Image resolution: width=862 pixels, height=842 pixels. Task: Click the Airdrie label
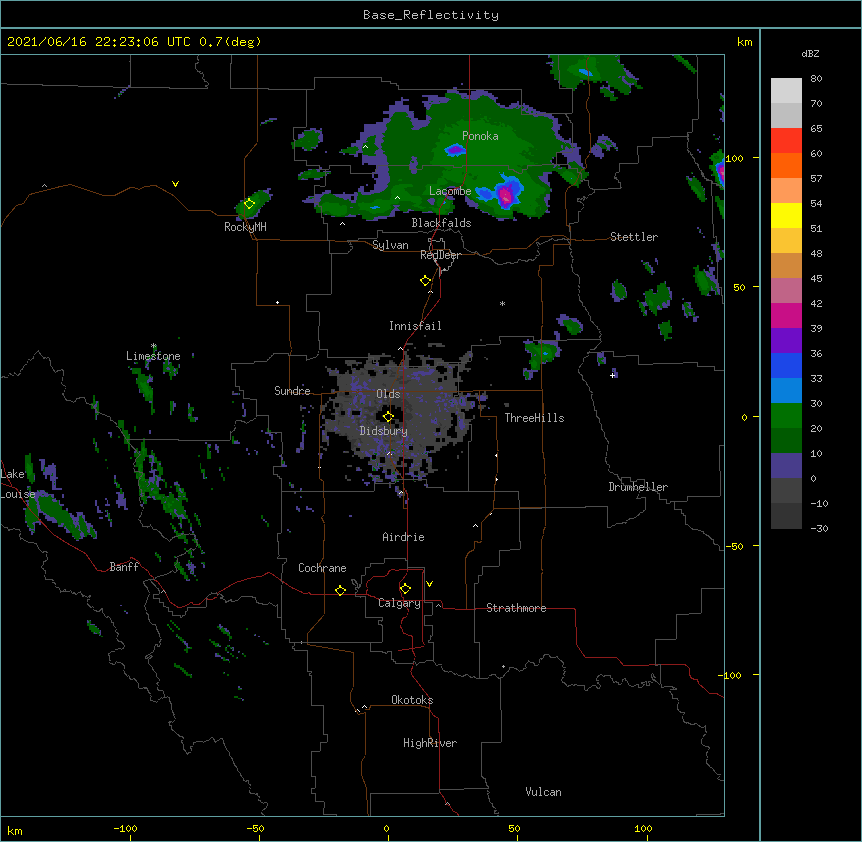404,537
